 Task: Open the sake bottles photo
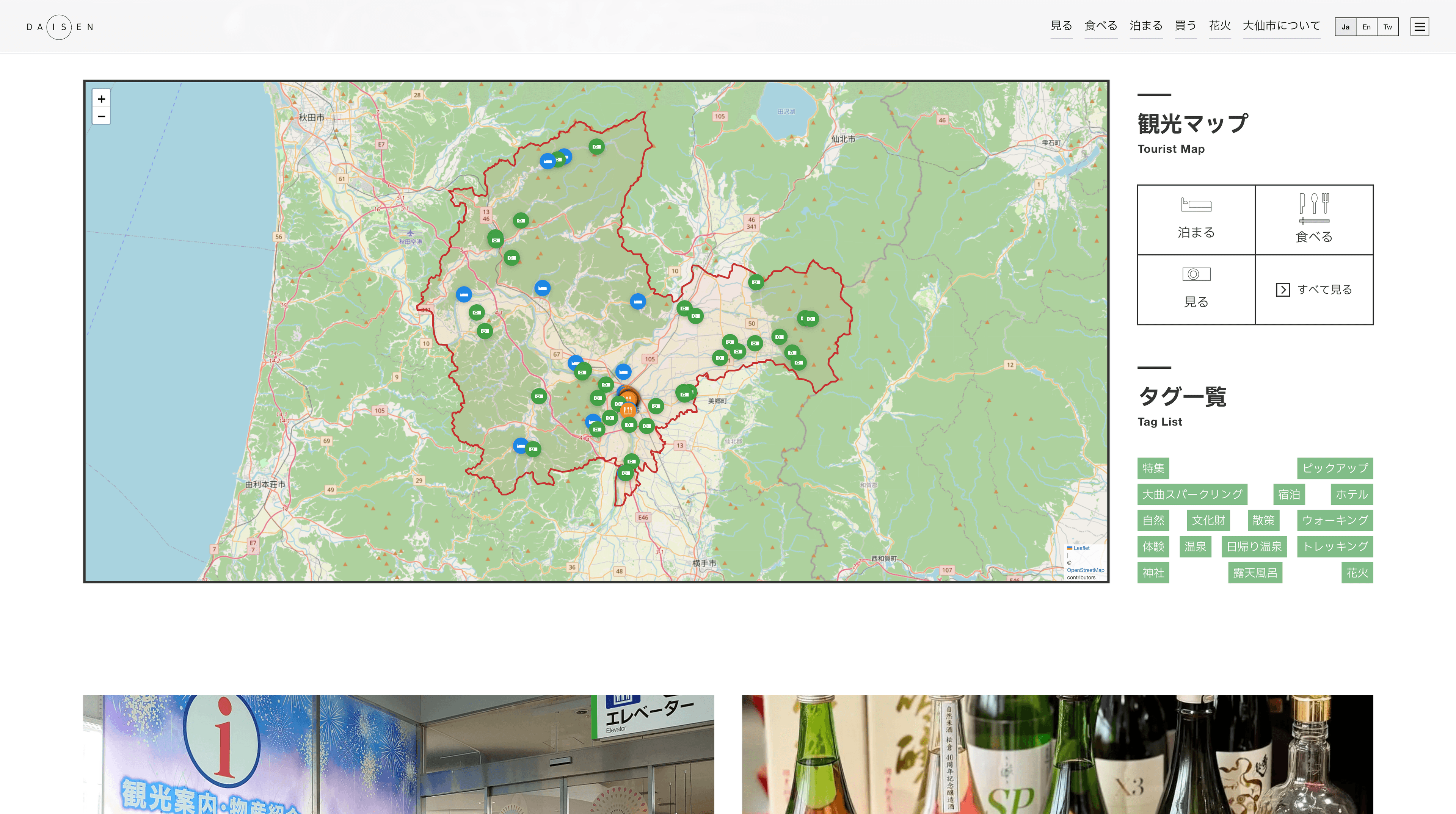click(x=1057, y=754)
